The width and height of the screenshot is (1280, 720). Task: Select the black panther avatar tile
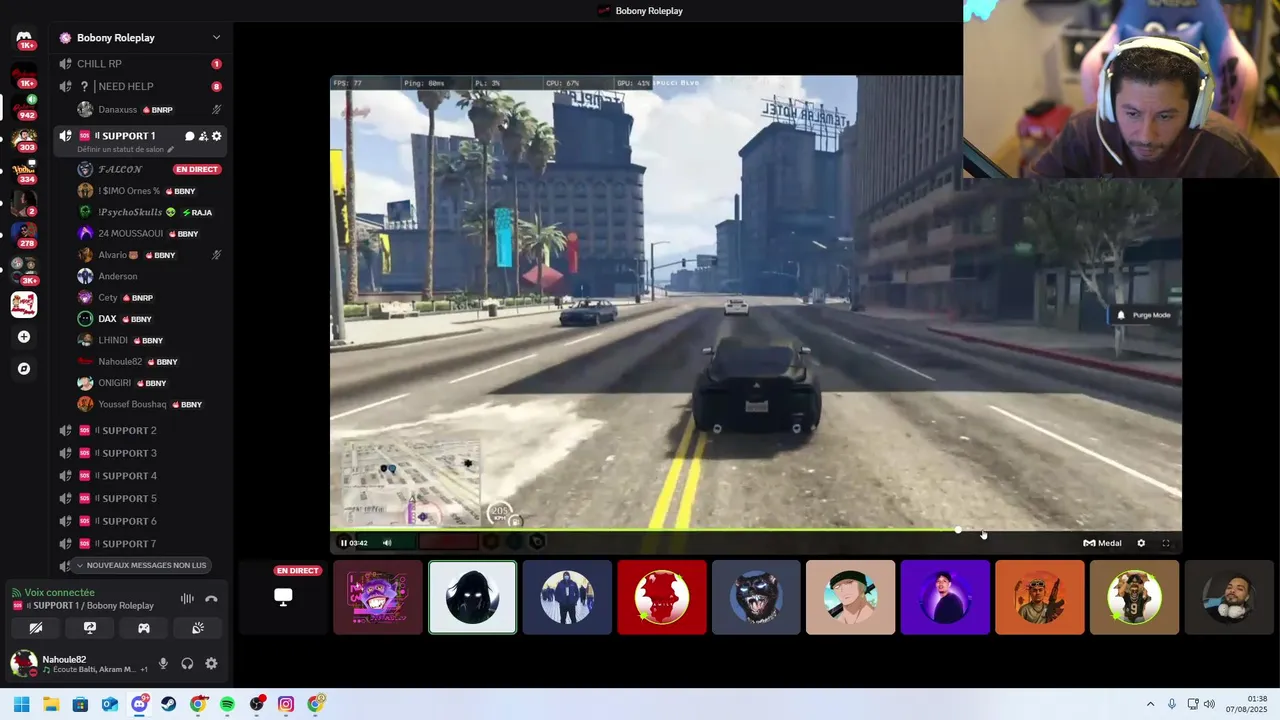[756, 597]
